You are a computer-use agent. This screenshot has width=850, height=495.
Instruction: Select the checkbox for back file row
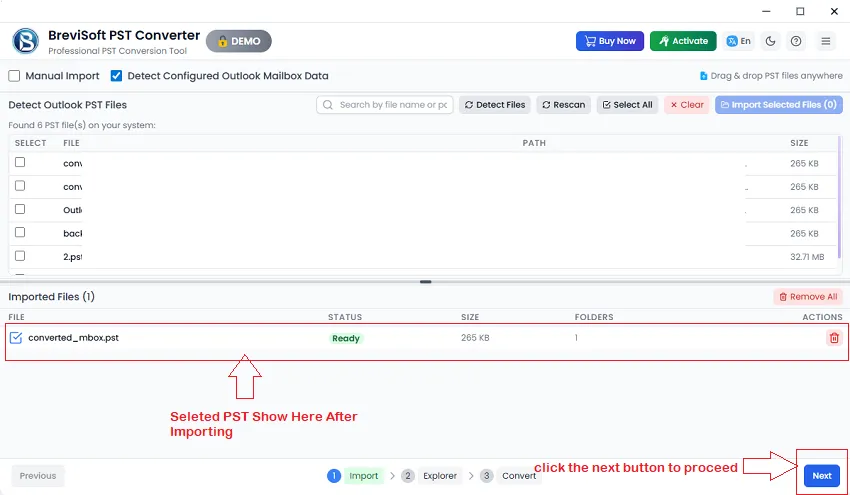click(x=20, y=233)
